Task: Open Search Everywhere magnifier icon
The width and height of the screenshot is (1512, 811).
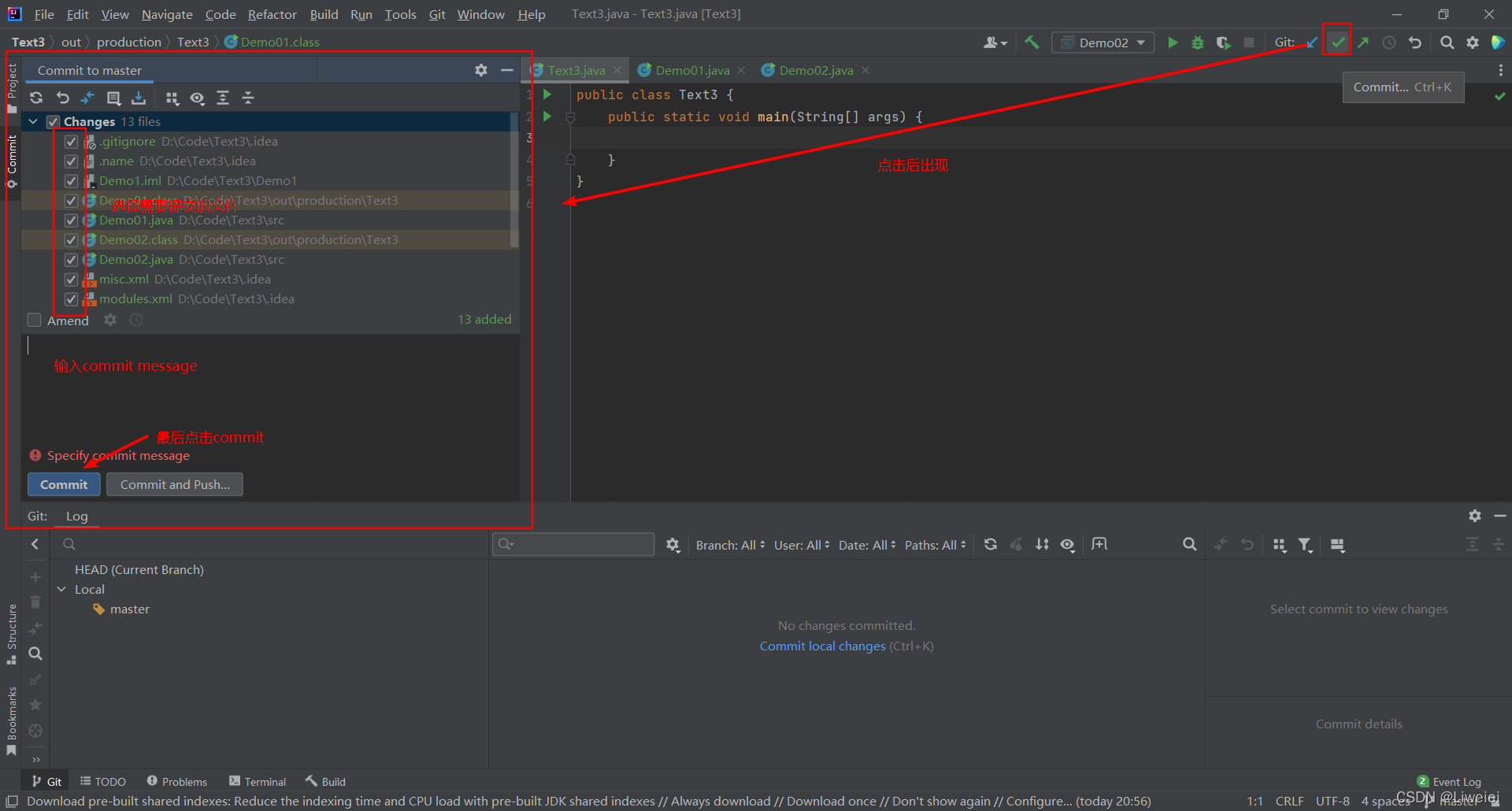Action: [x=1447, y=43]
